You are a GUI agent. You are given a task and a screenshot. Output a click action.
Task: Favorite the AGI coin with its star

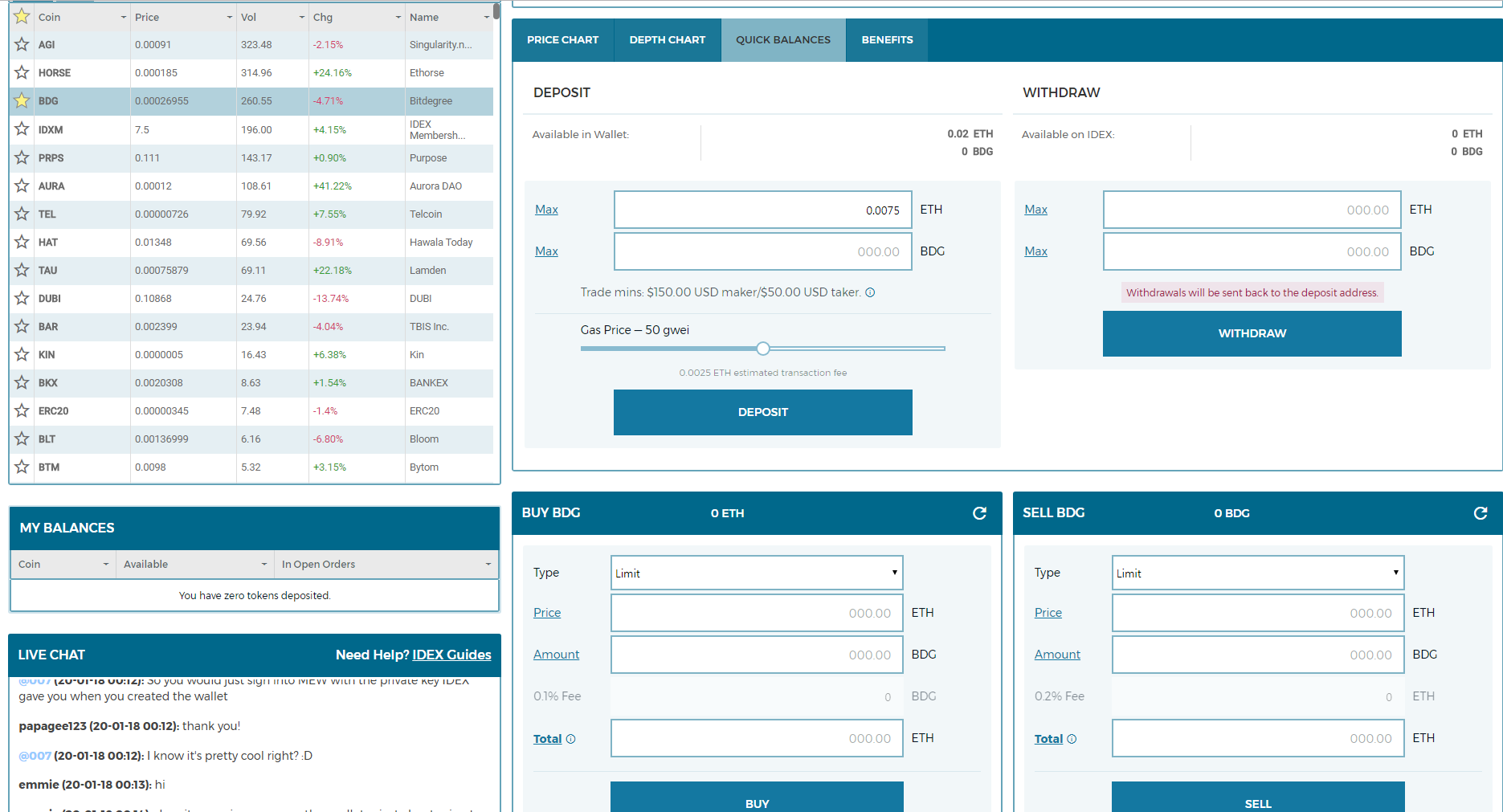tap(22, 45)
